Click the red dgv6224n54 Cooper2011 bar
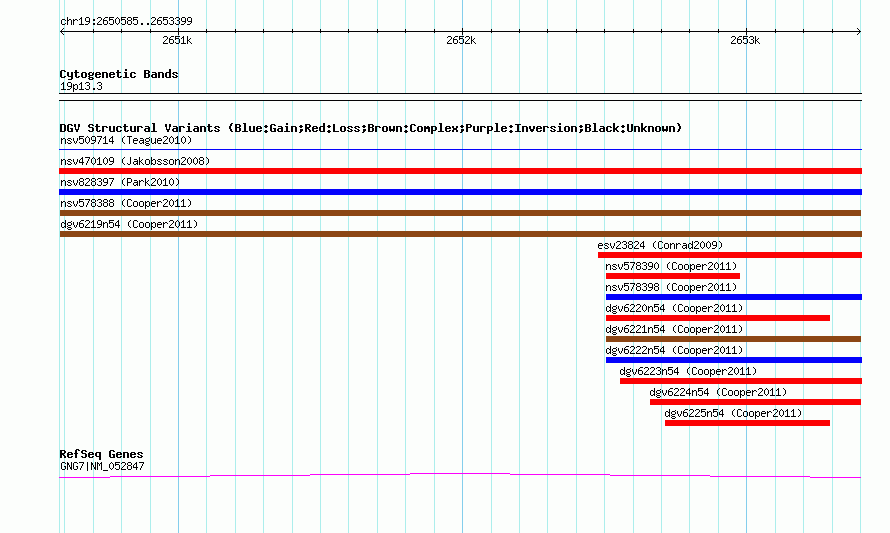 point(755,402)
